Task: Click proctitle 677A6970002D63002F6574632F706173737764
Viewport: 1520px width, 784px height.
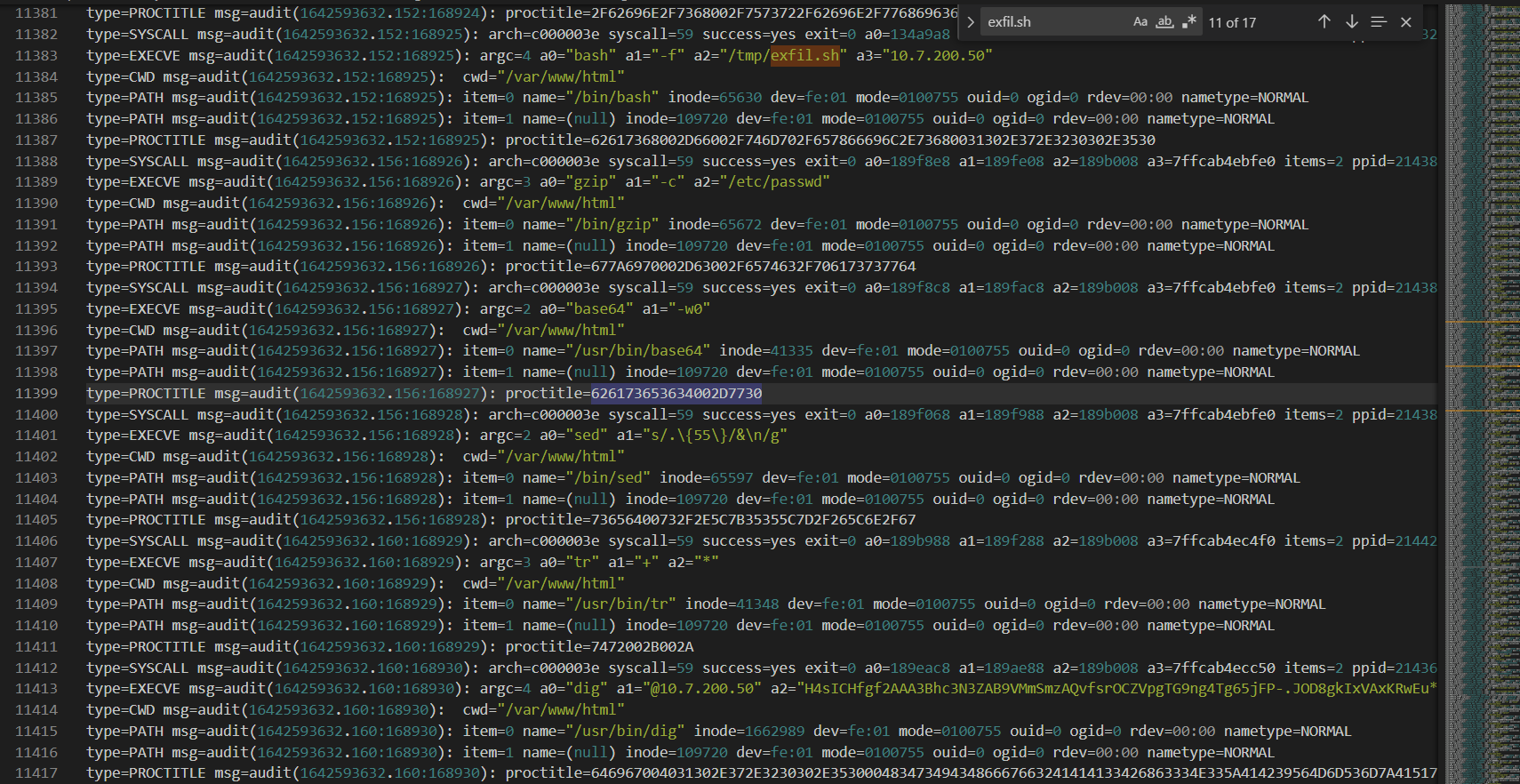Action: coord(754,267)
